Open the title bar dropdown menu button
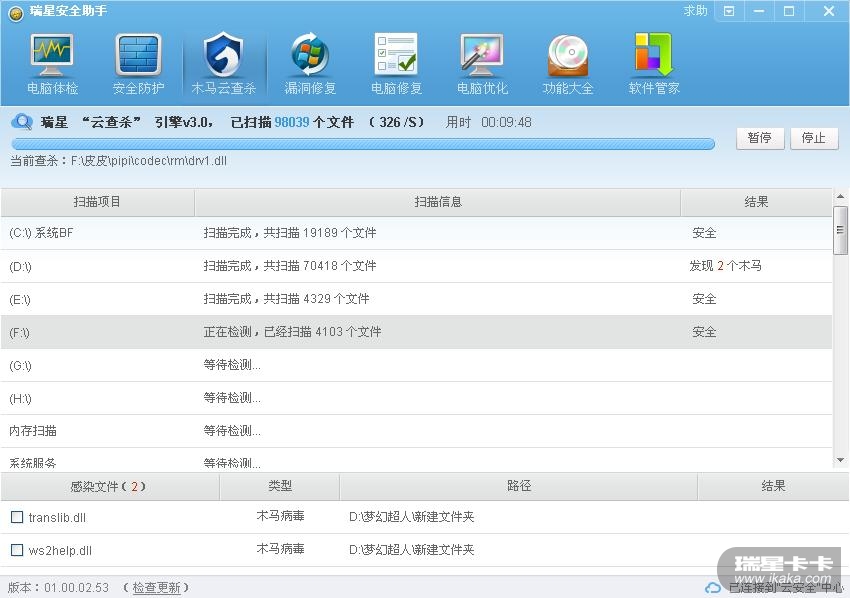Viewport: 850px width, 598px height. pyautogui.click(x=729, y=11)
